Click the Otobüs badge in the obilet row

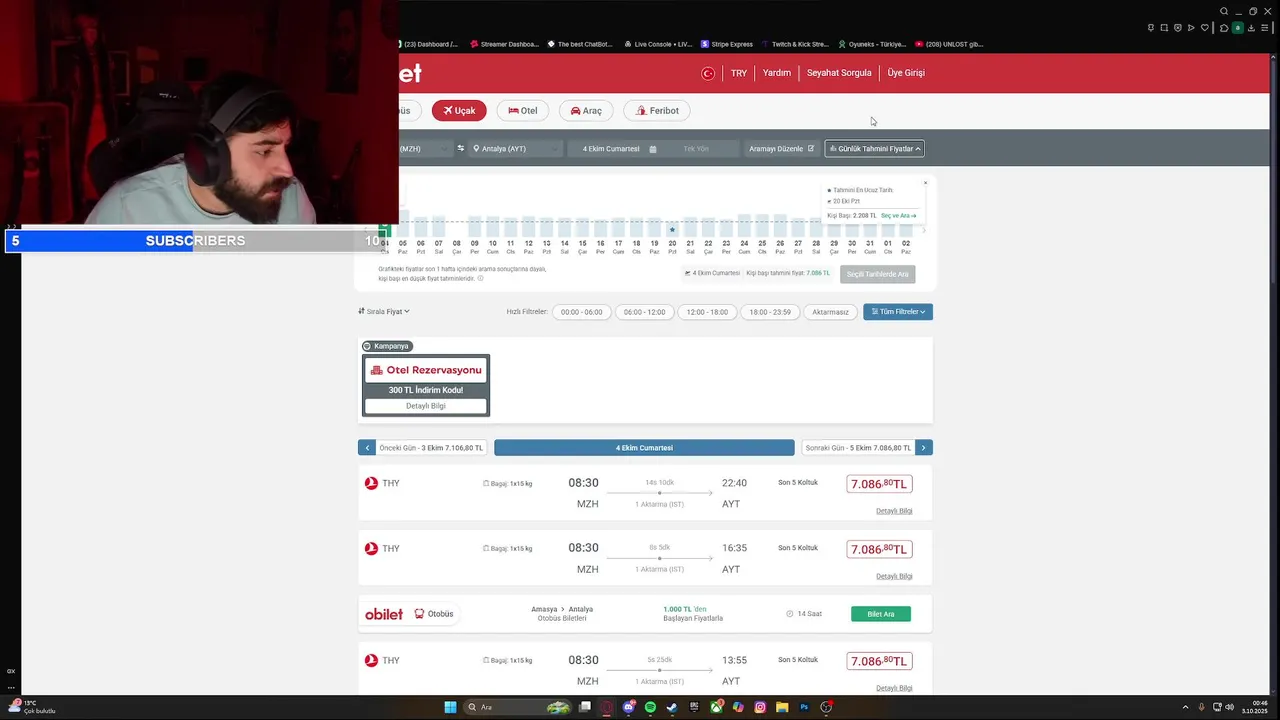click(x=434, y=614)
